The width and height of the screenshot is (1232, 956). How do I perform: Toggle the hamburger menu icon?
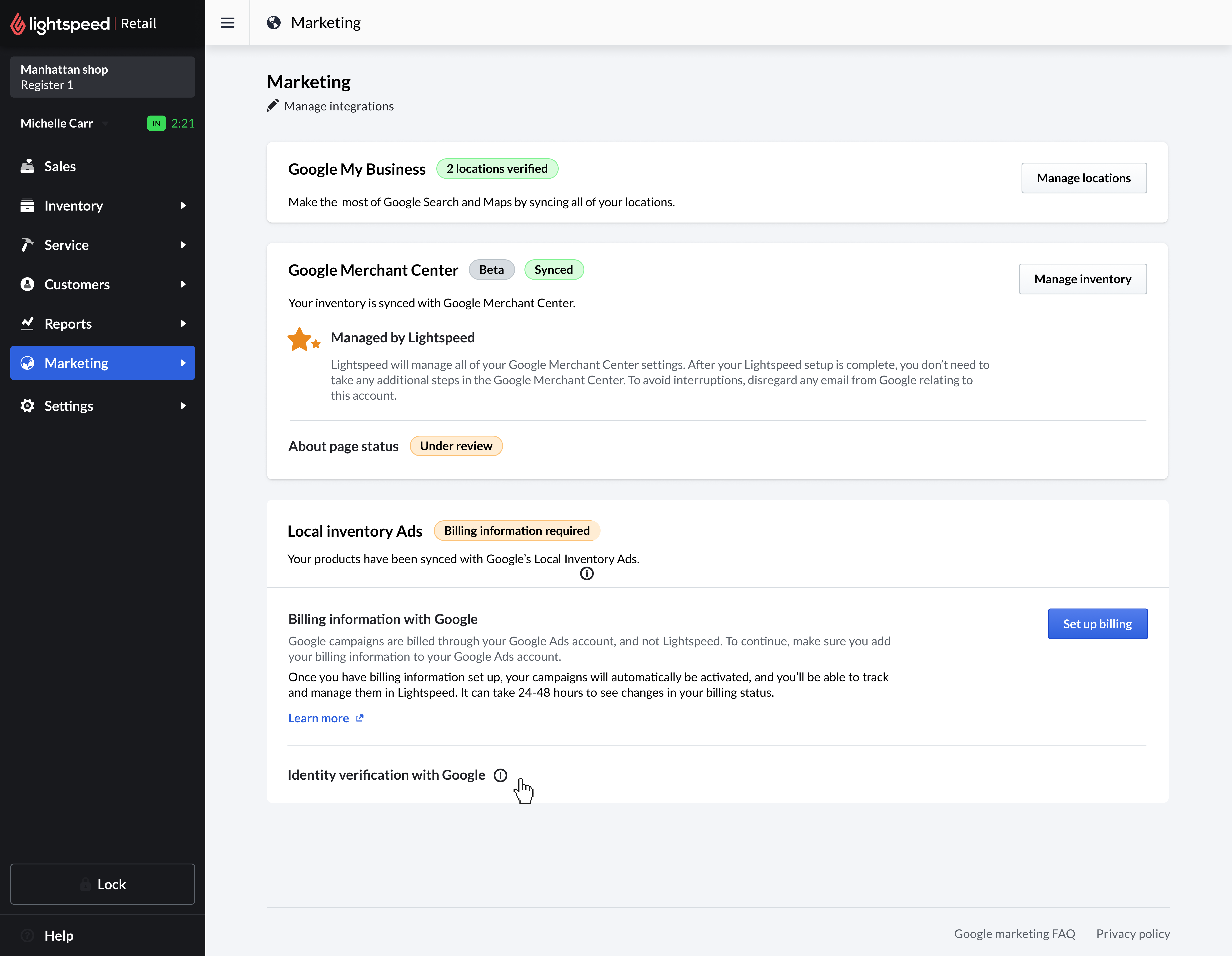coord(227,23)
